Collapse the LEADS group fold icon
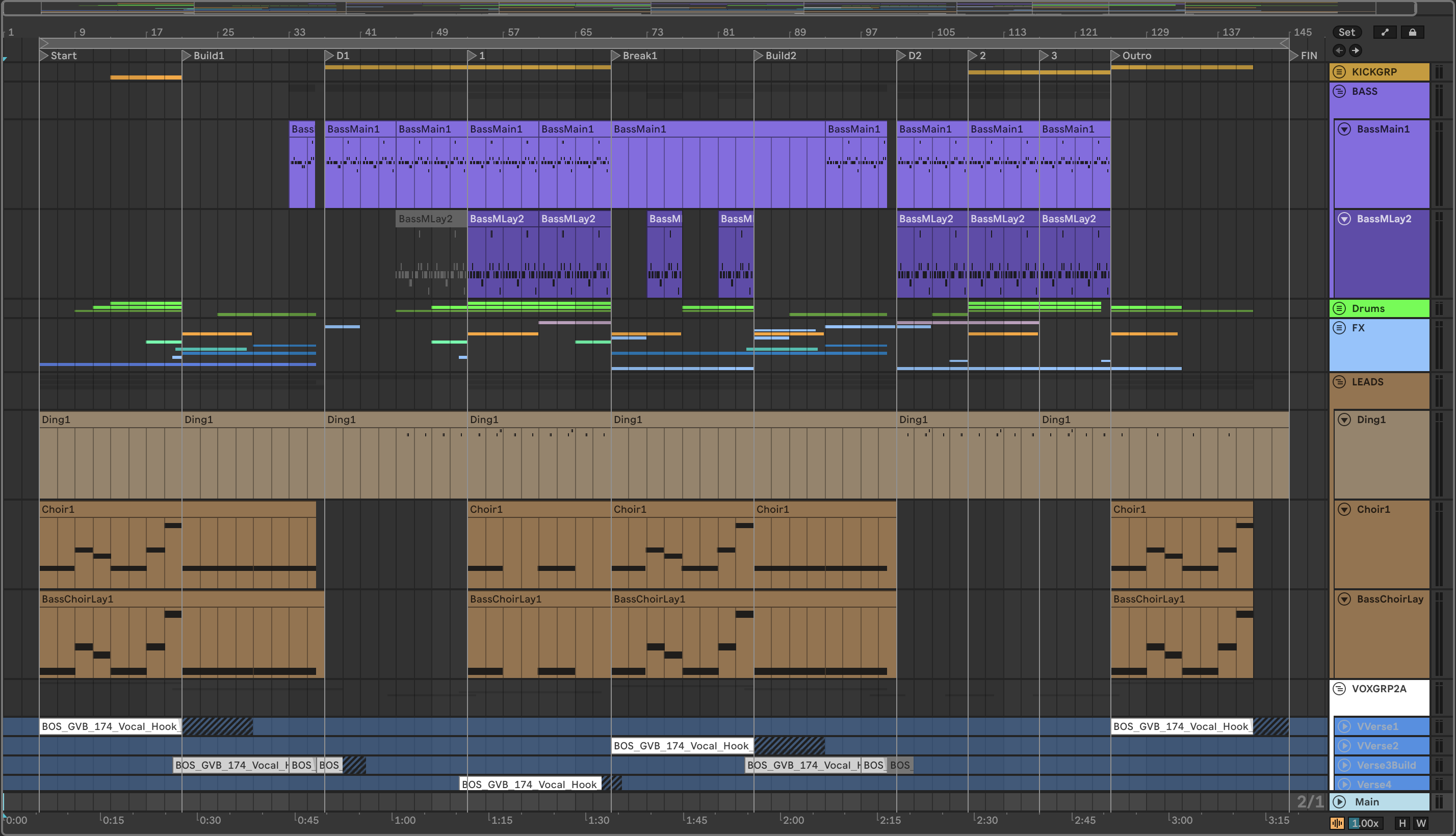The image size is (1456, 836). coord(1339,382)
